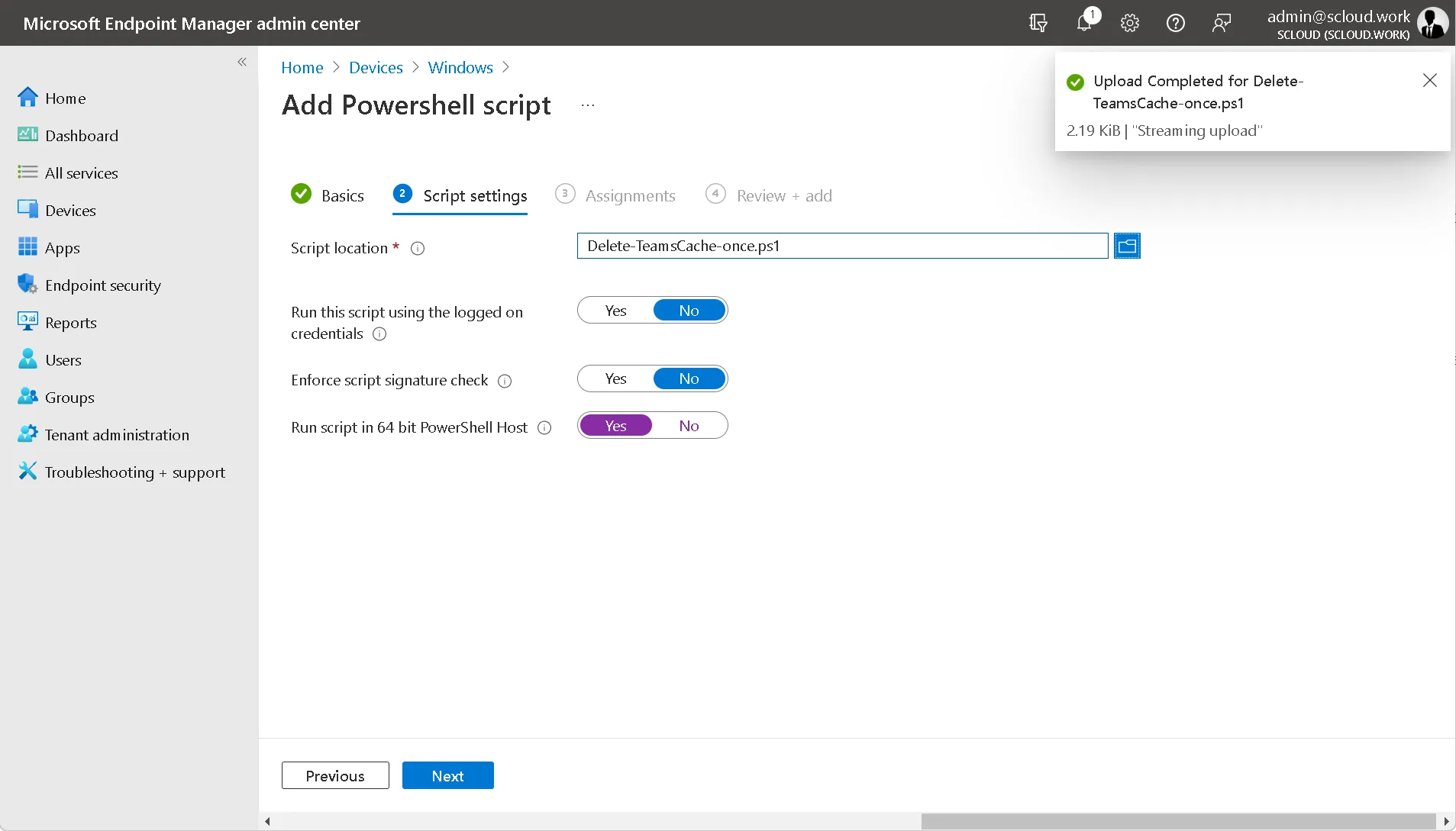This screenshot has width=1456, height=831.
Task: Set Enforce script signature check to Yes
Action: pos(615,378)
